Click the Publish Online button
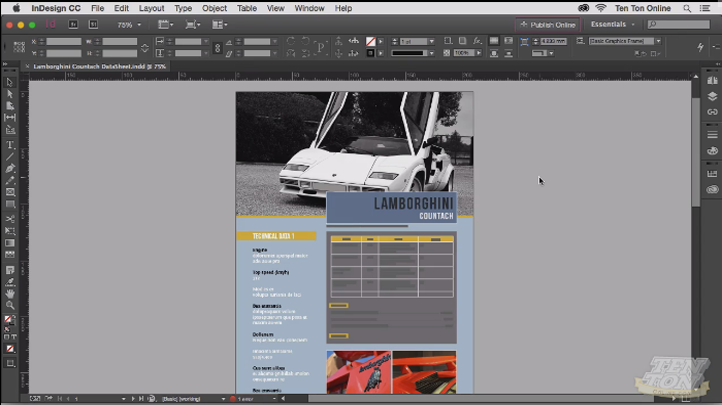Screen dimensions: 722x405 [547, 24]
